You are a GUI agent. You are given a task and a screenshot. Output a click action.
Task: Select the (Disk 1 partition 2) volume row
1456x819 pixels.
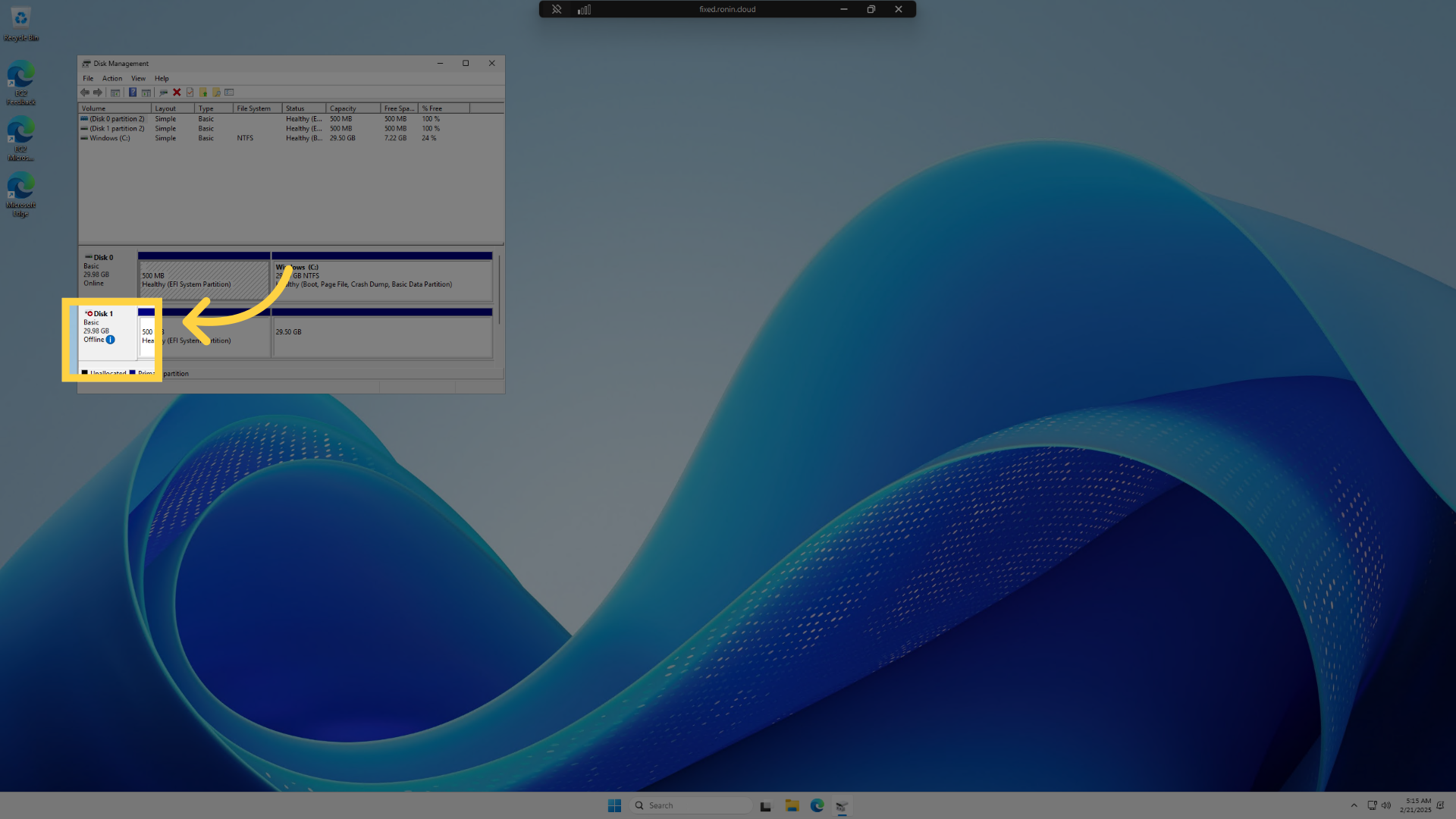tap(291, 129)
